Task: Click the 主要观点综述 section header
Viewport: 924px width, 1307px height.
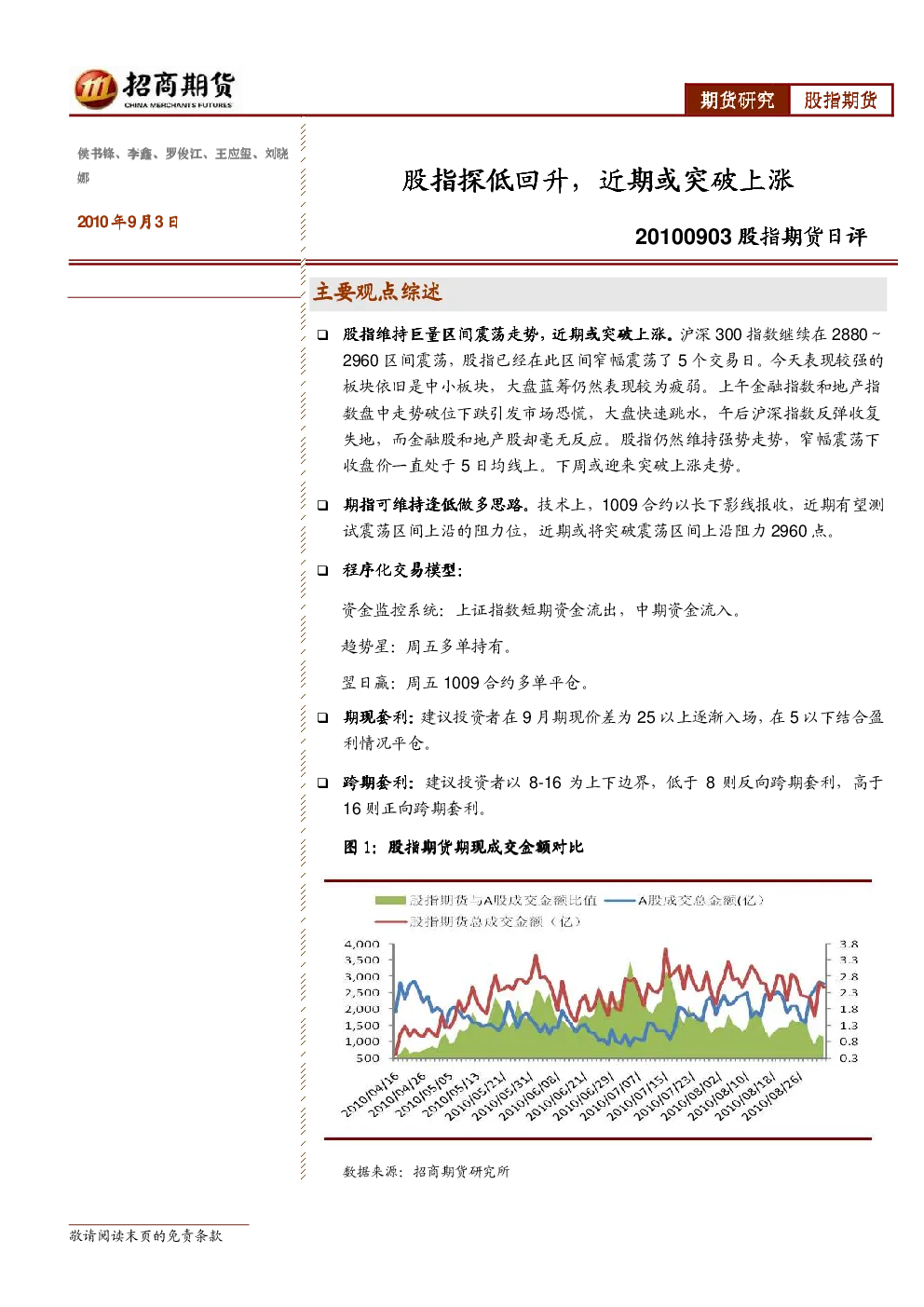Action: point(377,293)
